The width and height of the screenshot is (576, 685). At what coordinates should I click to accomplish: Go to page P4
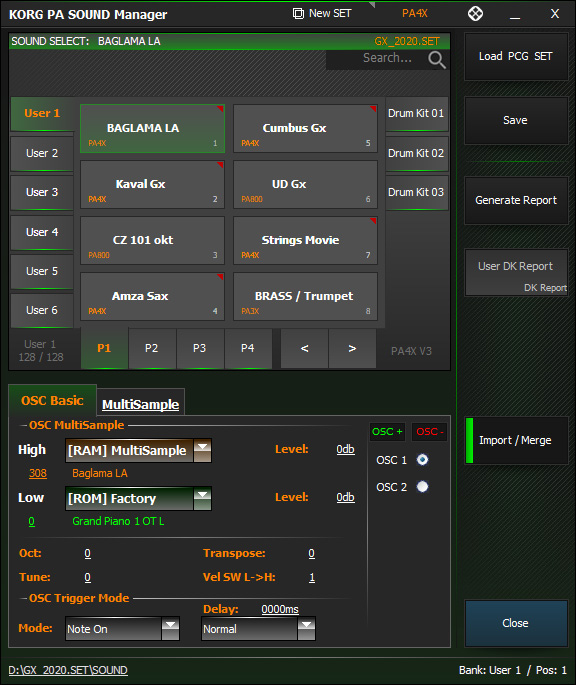point(248,348)
